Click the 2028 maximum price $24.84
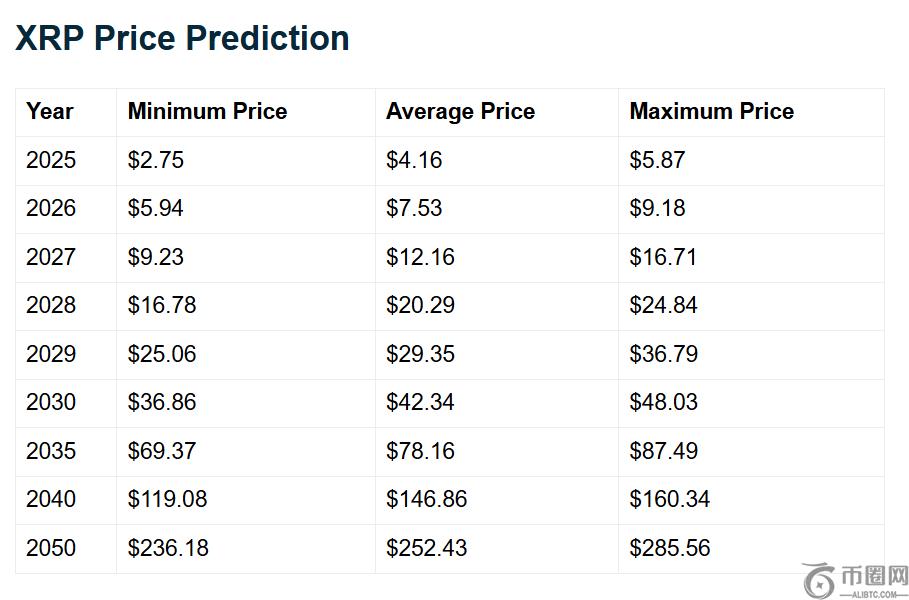 tap(663, 305)
